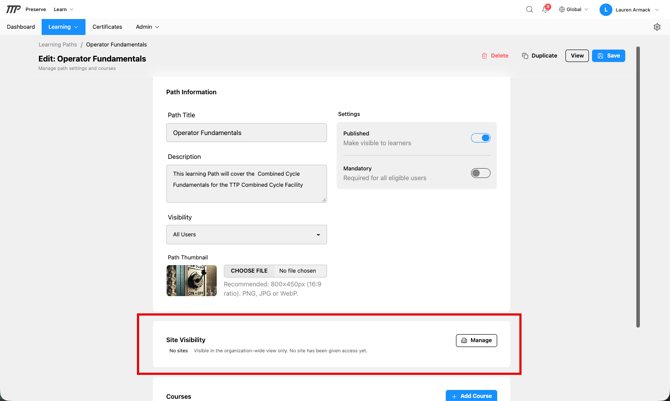The image size is (670, 401).
Task: Click into the Path Title field
Action: coord(247,133)
